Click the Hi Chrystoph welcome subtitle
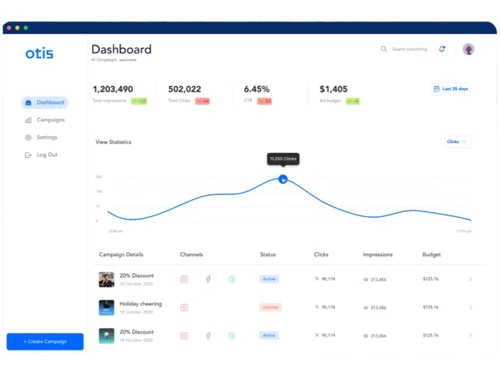The height and width of the screenshot is (375, 500). click(x=114, y=60)
